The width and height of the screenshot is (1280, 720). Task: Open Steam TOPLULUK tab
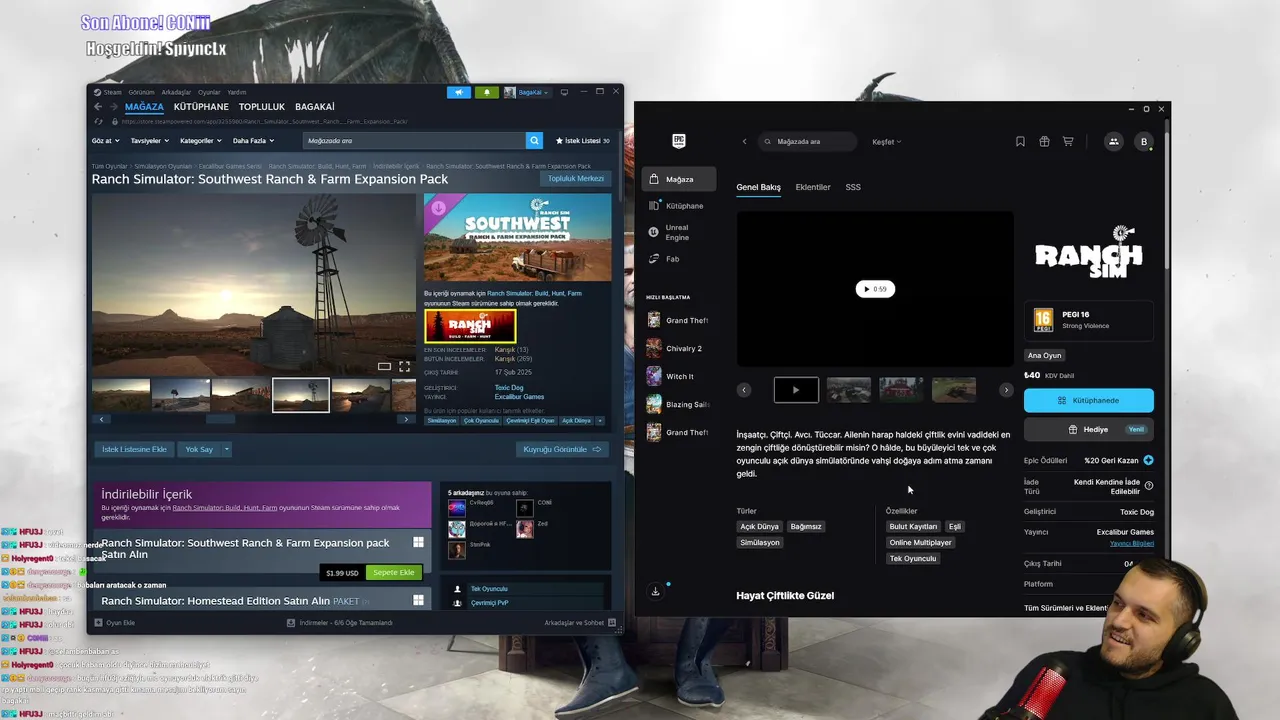coord(262,107)
